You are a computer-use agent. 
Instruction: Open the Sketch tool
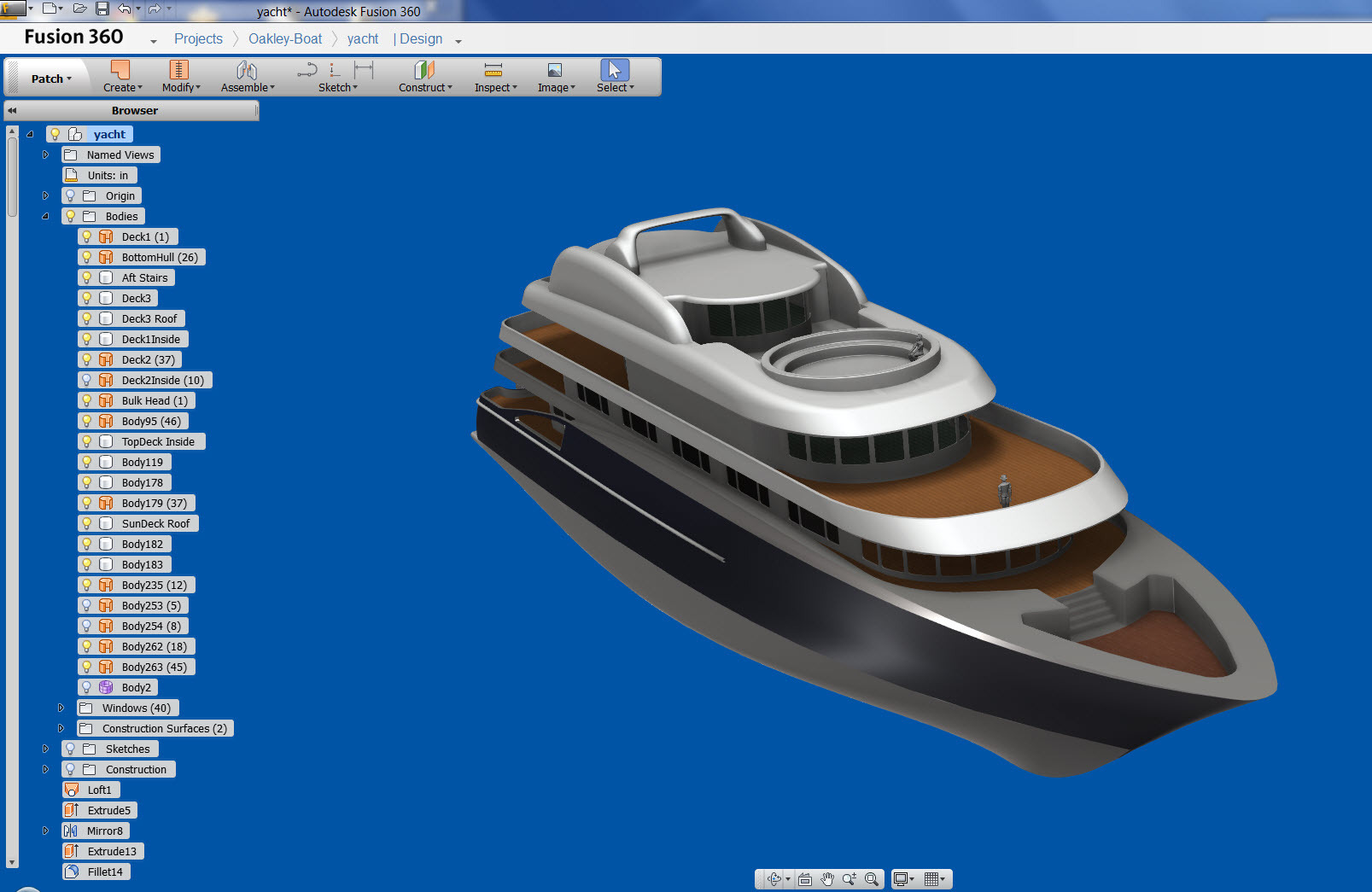pos(336,77)
